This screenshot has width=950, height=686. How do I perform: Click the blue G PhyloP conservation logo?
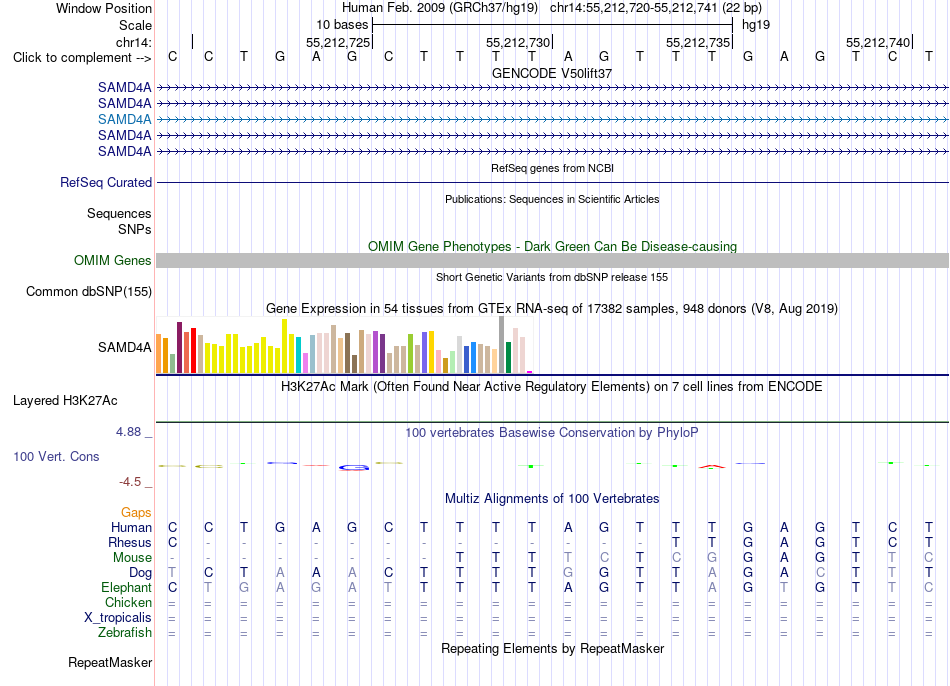click(354, 467)
